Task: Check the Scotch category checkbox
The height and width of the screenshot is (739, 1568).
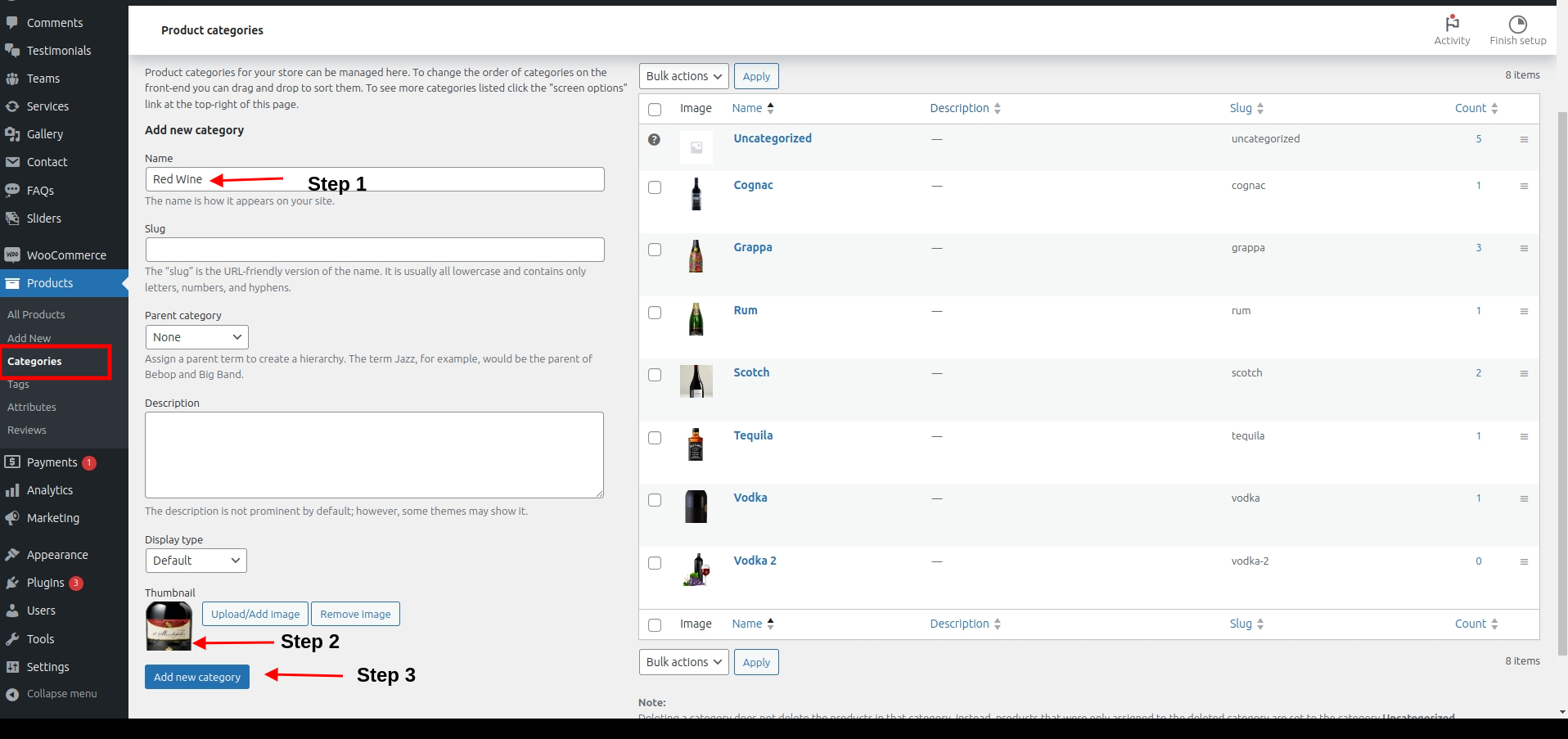Action: pyautogui.click(x=655, y=375)
